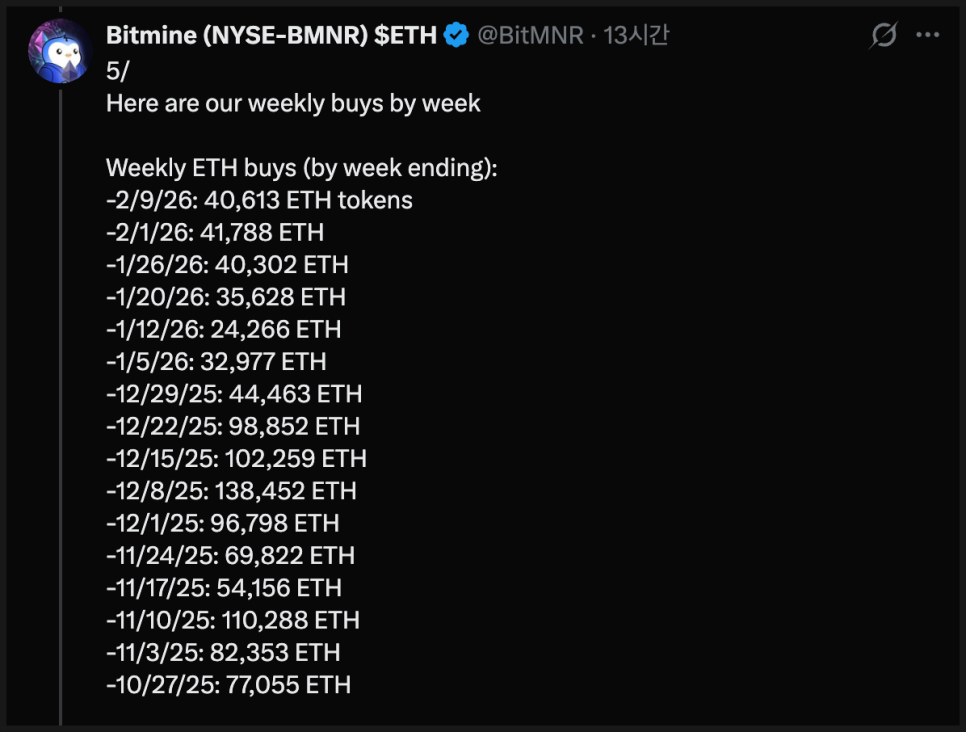The image size is (966, 732).
Task: Select the 11/3/25 82,353 ETH line
Action: (x=223, y=652)
